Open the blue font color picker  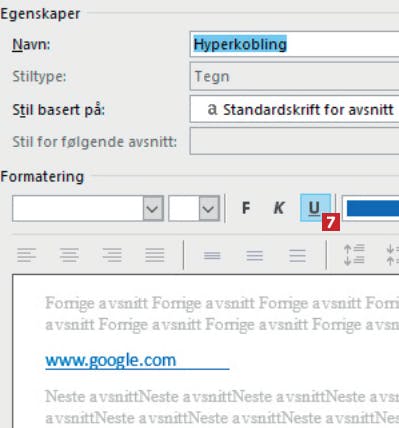[x=371, y=208]
